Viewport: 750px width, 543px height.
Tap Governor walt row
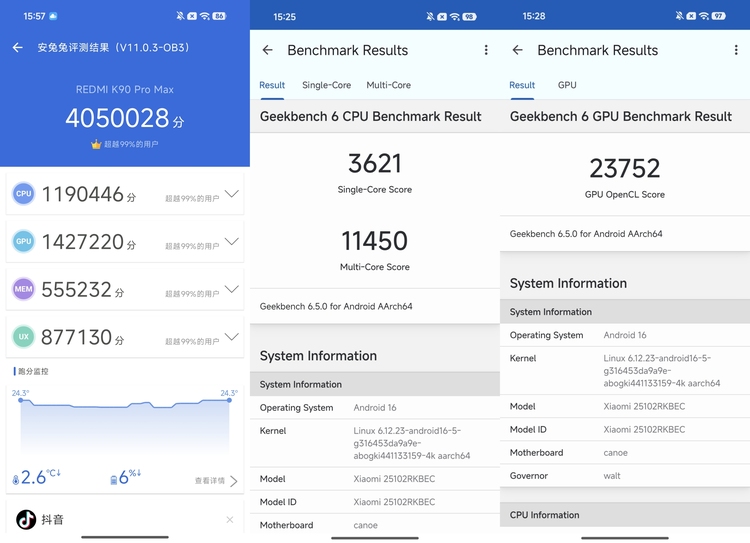point(625,476)
